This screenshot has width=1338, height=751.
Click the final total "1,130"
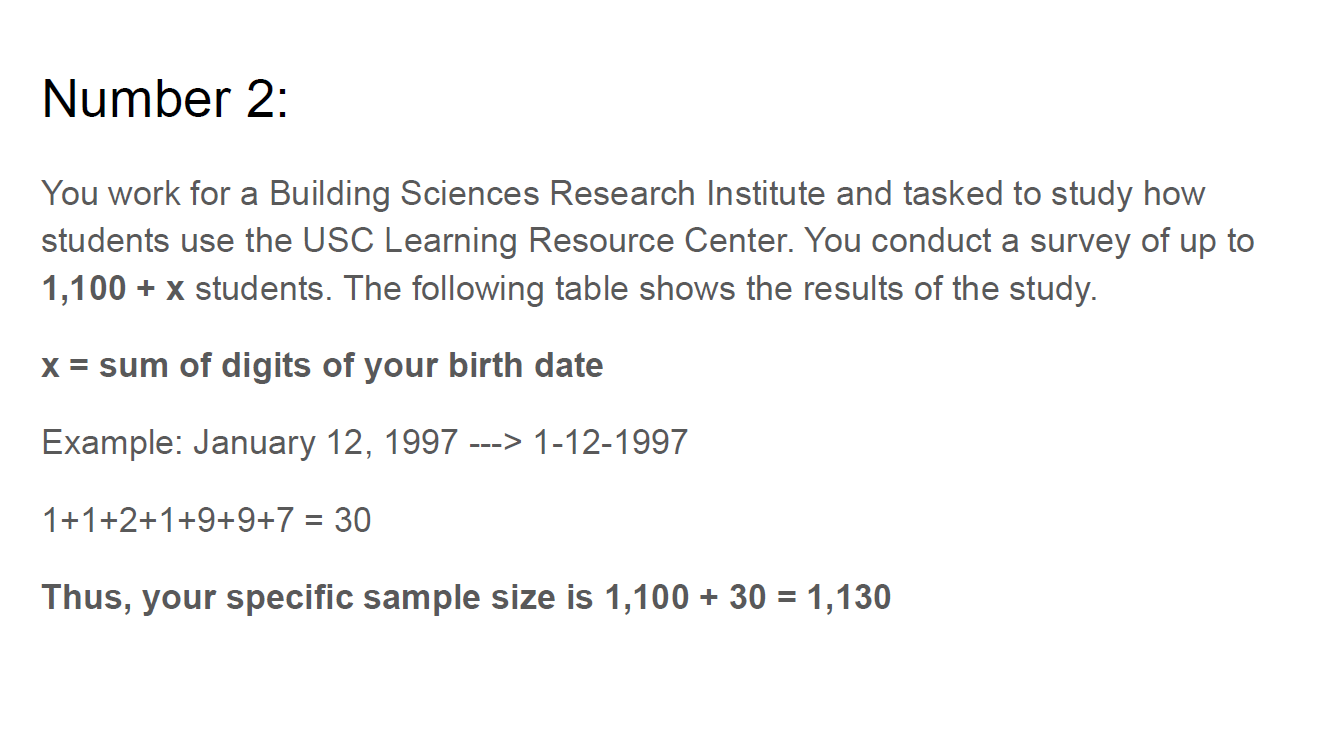pyautogui.click(x=848, y=598)
